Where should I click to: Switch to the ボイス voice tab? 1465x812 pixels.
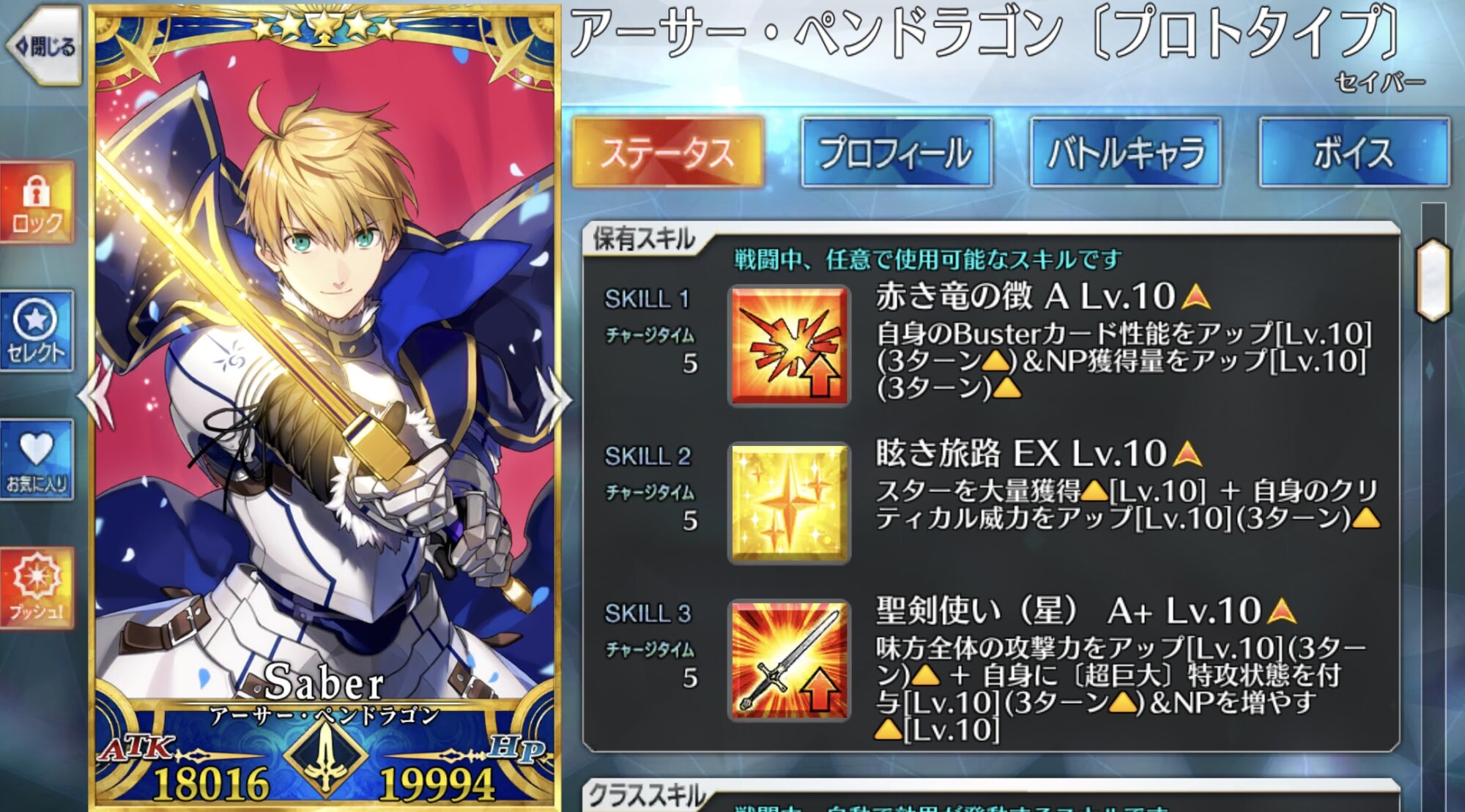(x=1354, y=152)
